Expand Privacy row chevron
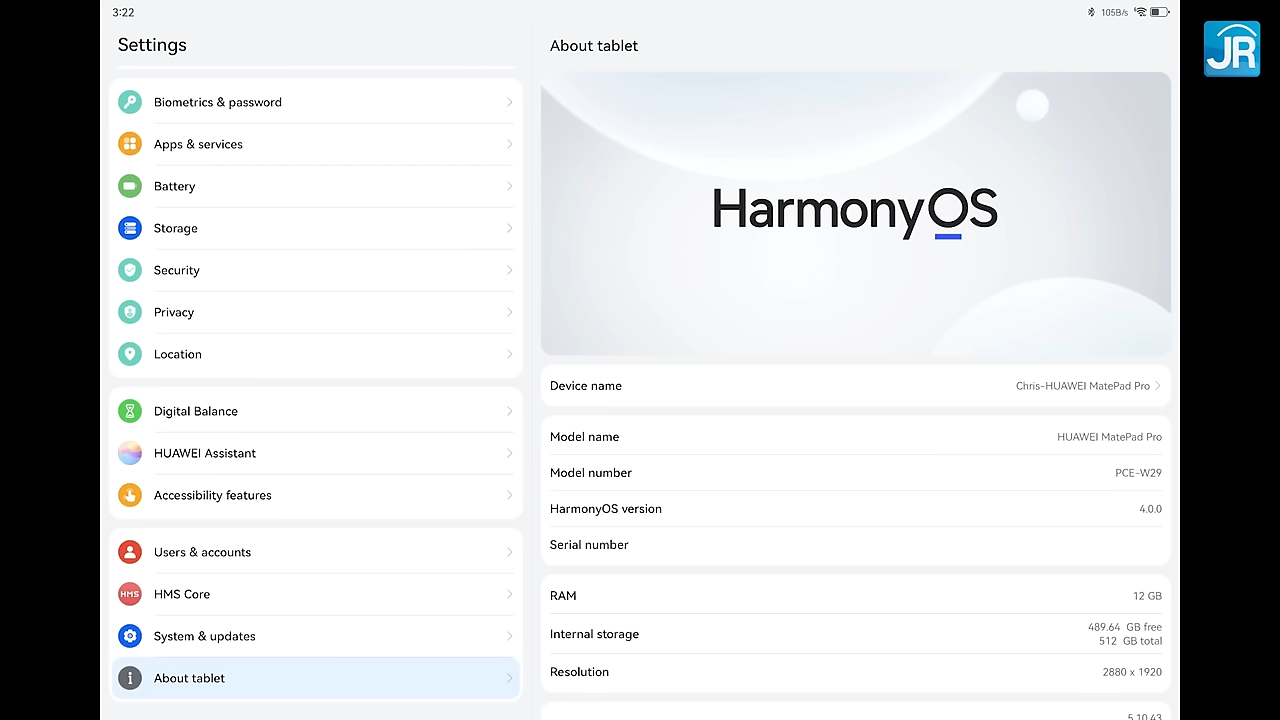Image resolution: width=1280 pixels, height=720 pixels. pos(509,312)
